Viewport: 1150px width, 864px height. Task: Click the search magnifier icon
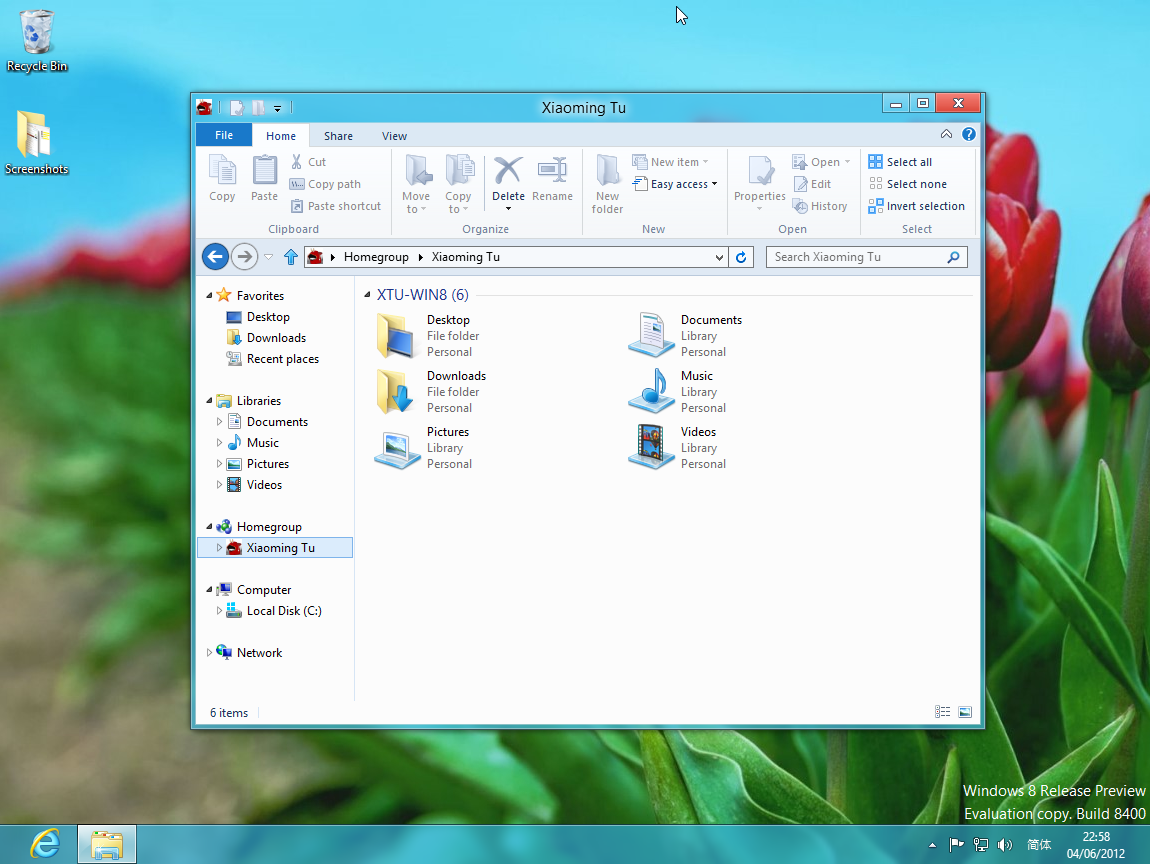click(953, 257)
